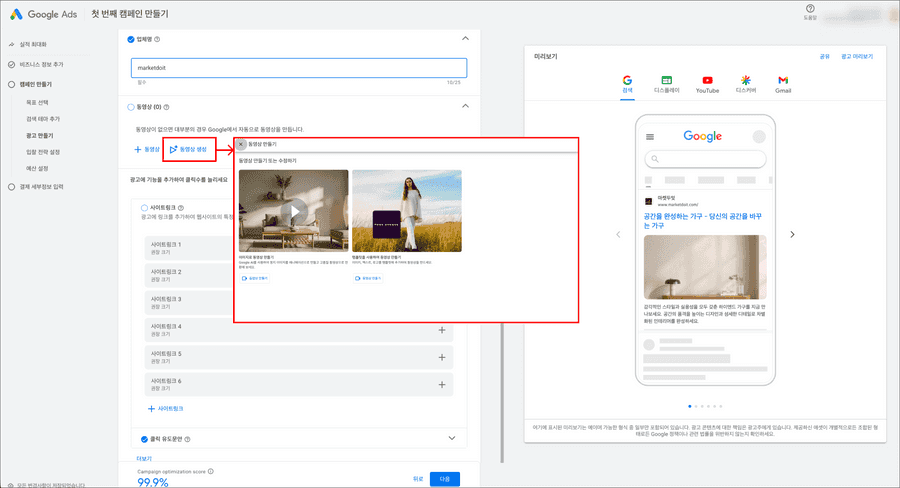Go to 예산 설정 sub-step
This screenshot has width=900, height=488.
click(37, 169)
